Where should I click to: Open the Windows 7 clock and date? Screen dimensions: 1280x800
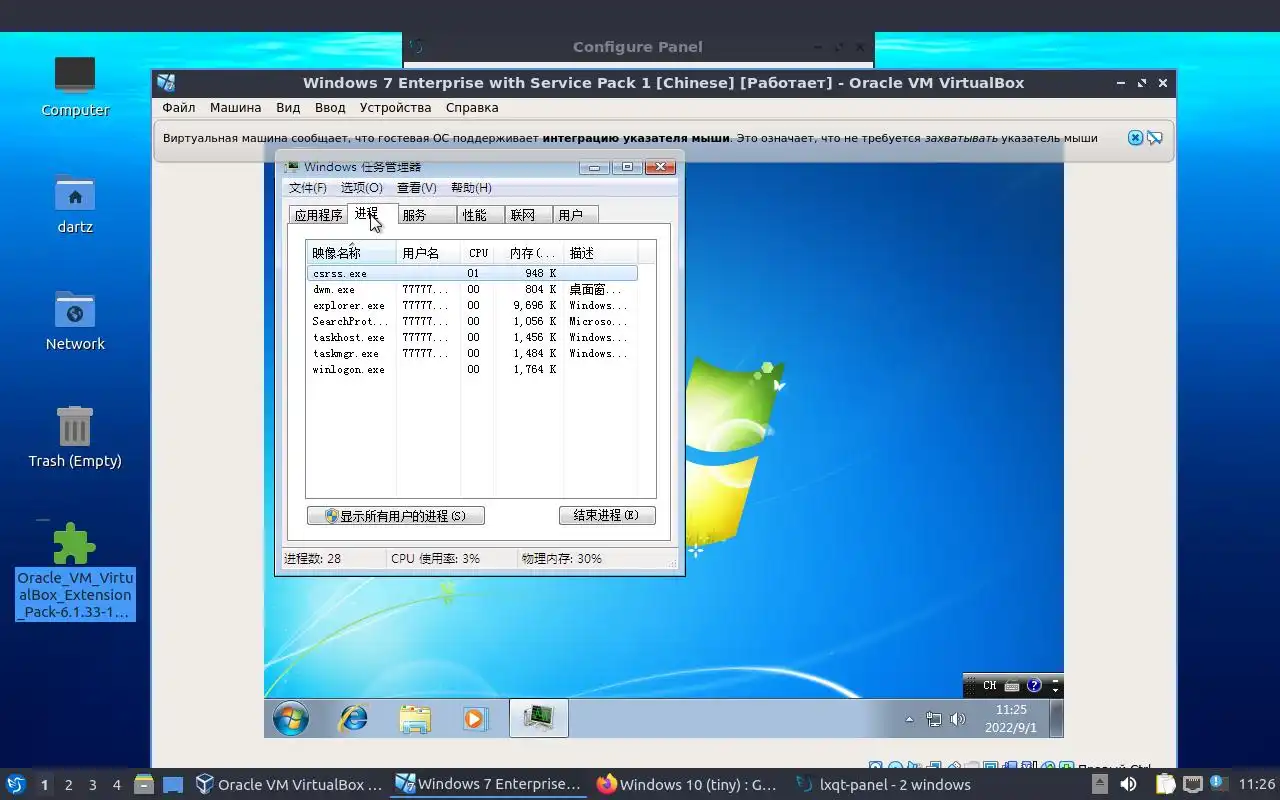pyautogui.click(x=1011, y=718)
